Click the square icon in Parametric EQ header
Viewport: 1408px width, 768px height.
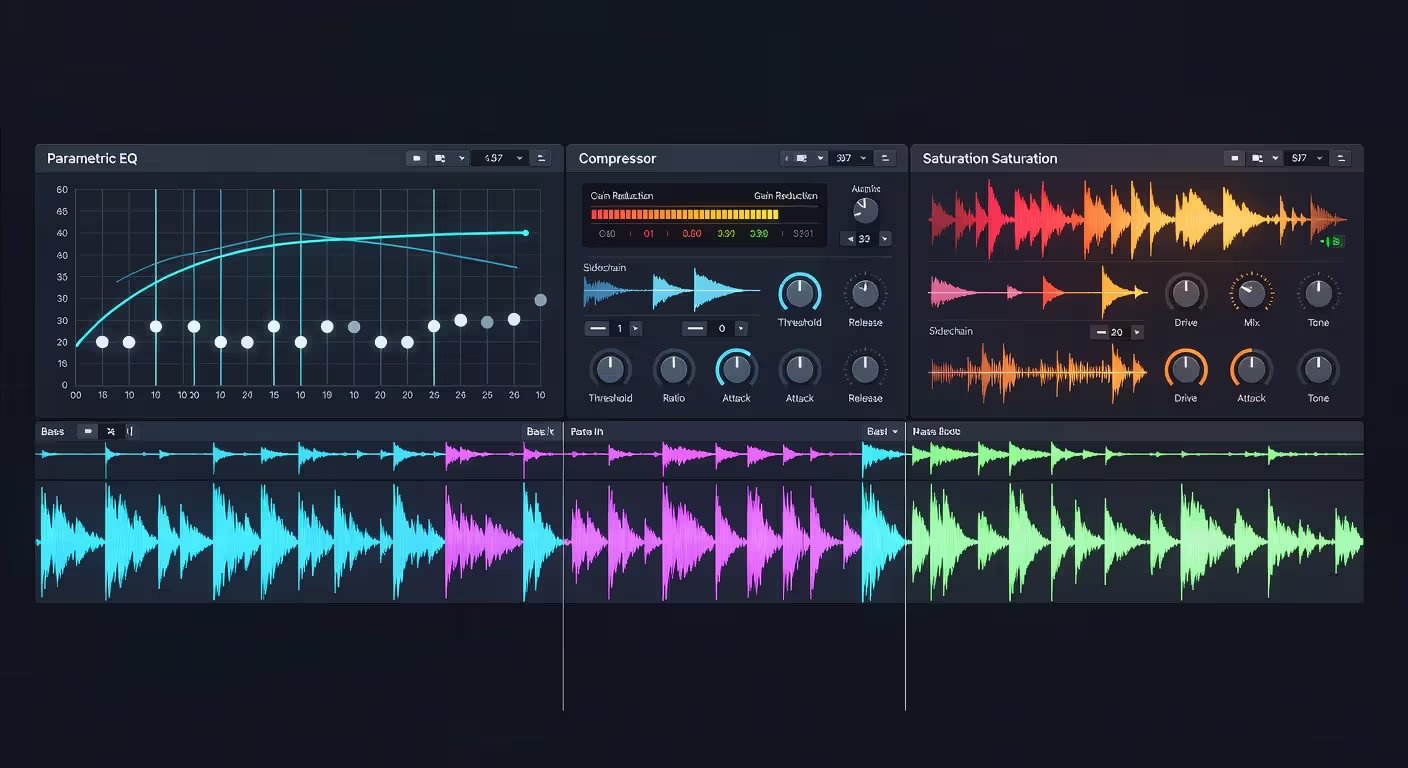(x=416, y=158)
